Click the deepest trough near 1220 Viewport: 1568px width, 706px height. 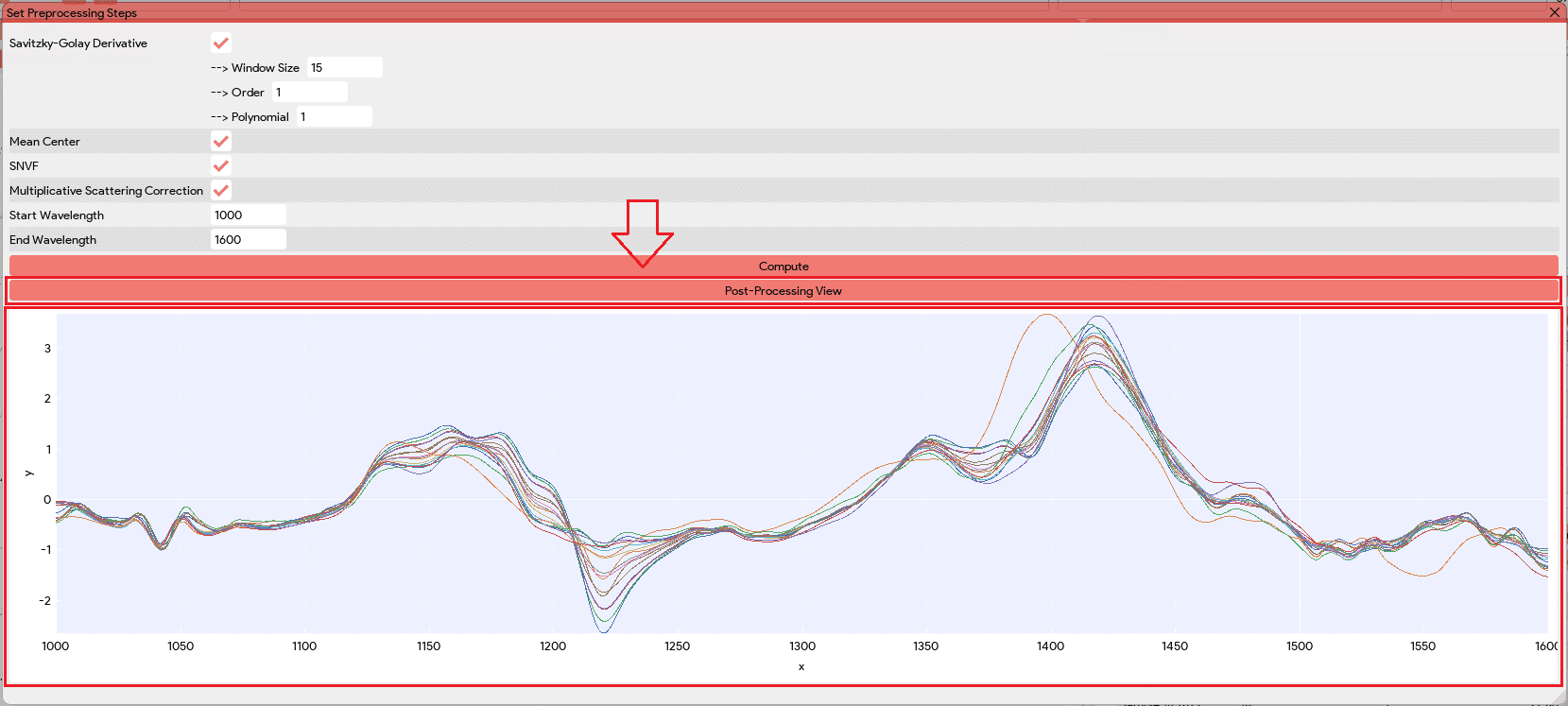[x=603, y=629]
